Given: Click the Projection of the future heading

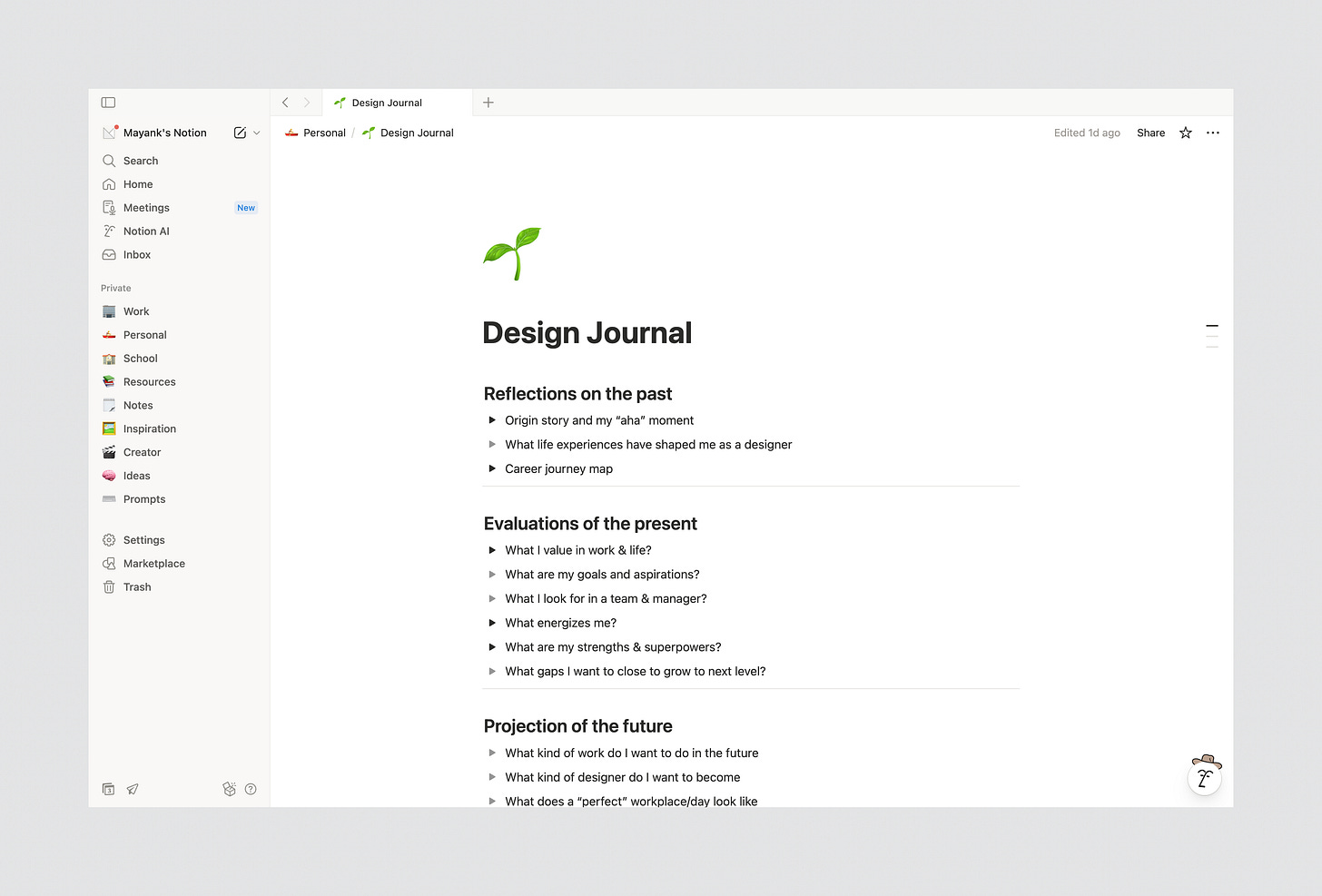Looking at the screenshot, I should tap(577, 726).
